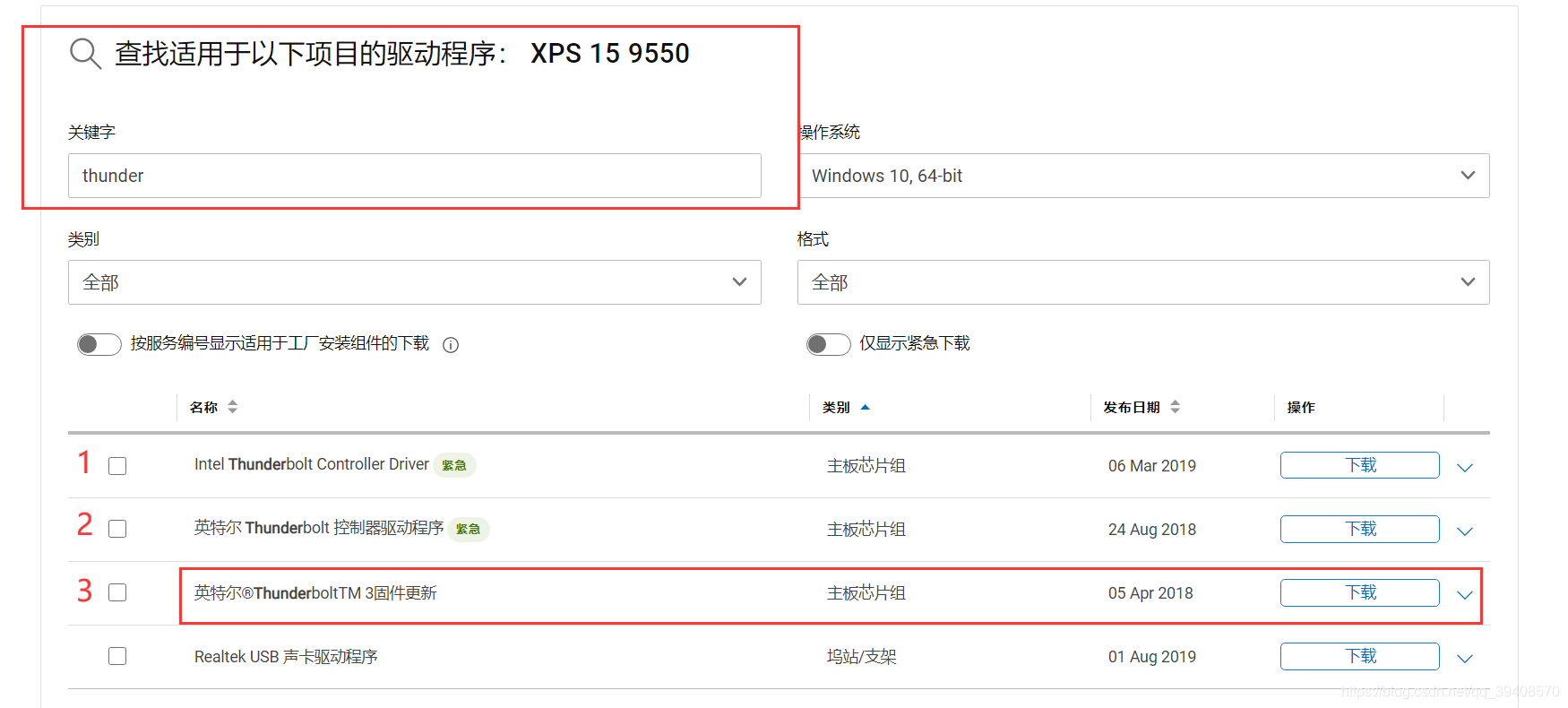Viewport: 1568px width, 708px height.
Task: Download 英特尔 Thunderbolt 控制器驱动程序 from 24 Aug 2018
Action: click(1360, 529)
